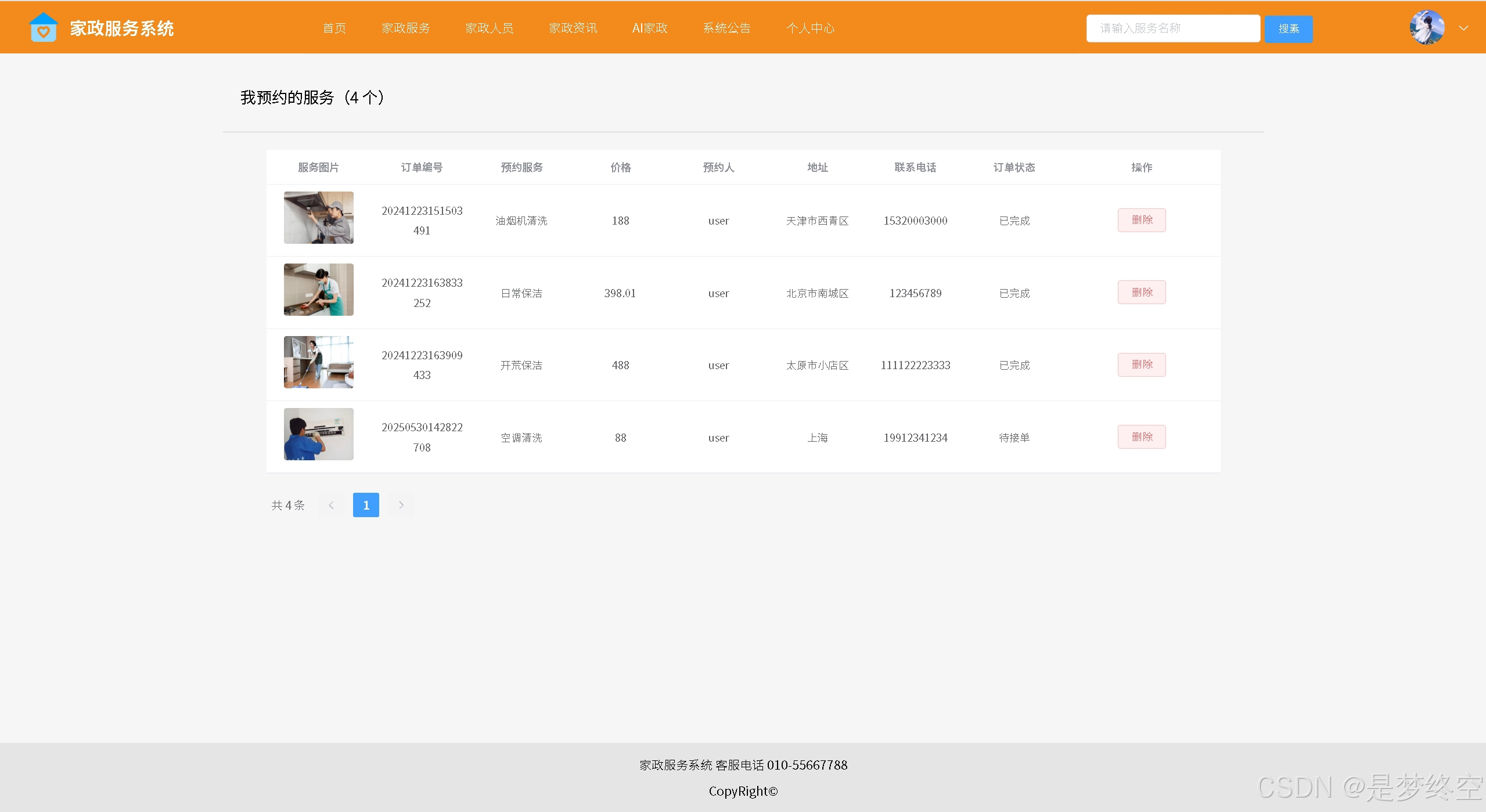Image resolution: width=1486 pixels, height=812 pixels.
Task: Delete the 空调清洗 pending order
Action: [x=1141, y=437]
